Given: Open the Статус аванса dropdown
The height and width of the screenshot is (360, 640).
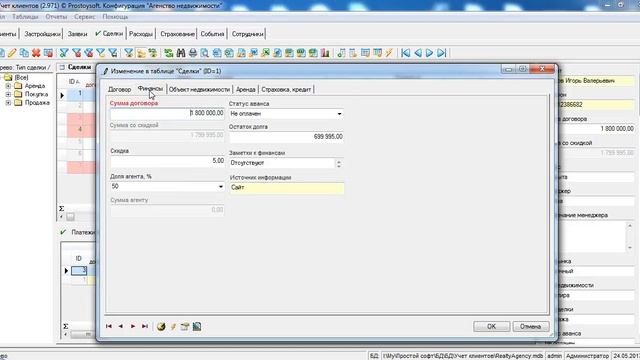Looking at the screenshot, I should point(339,114).
